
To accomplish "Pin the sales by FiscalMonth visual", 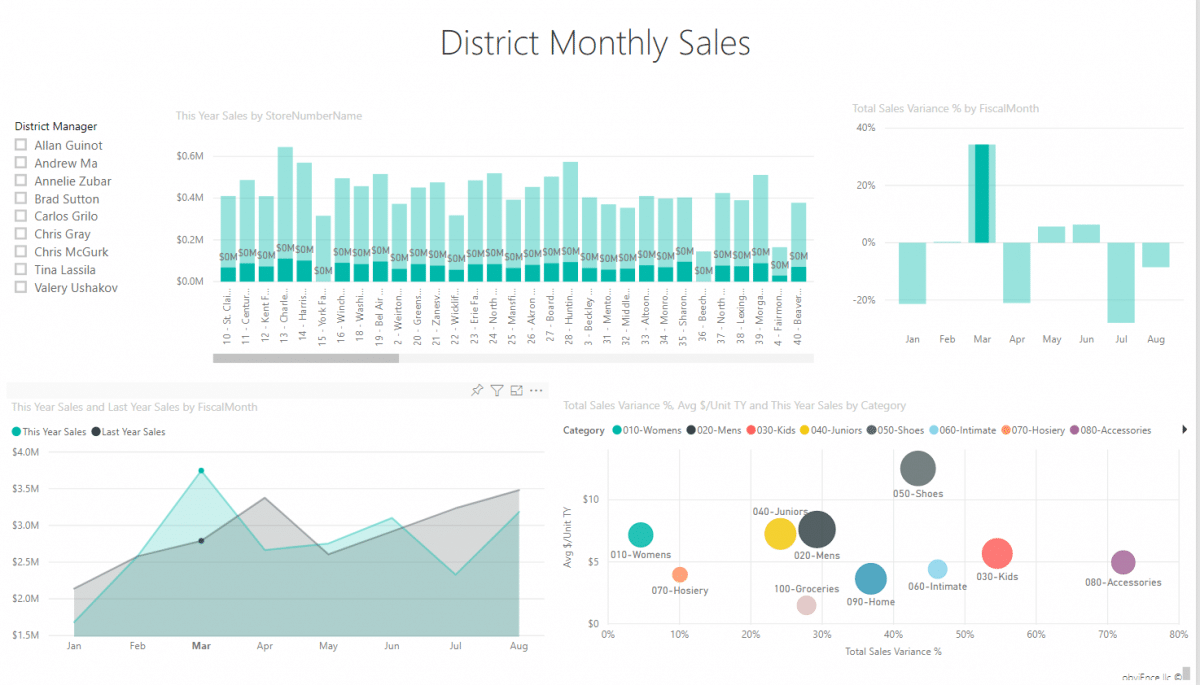I will point(477,390).
